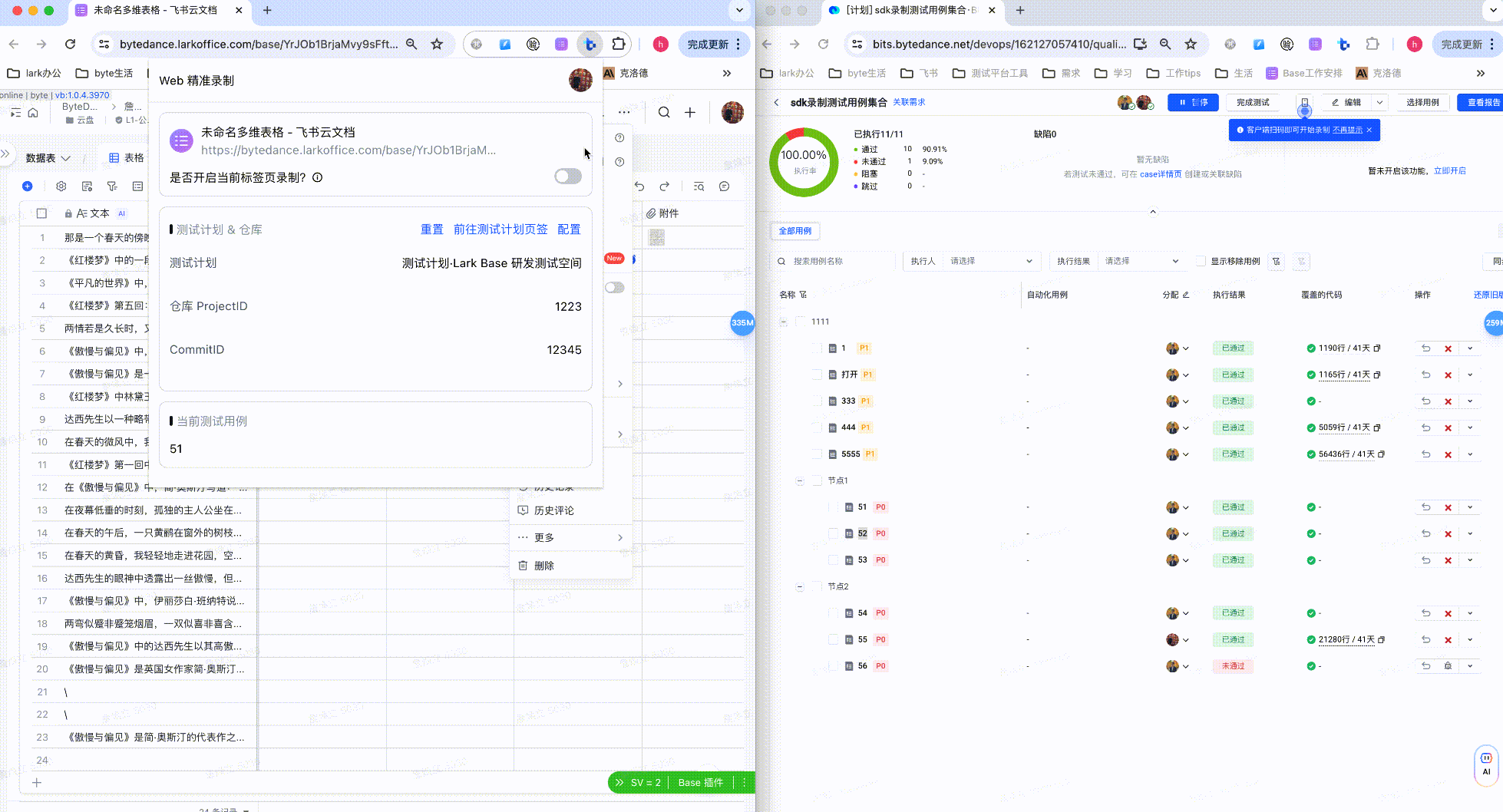
Task: Click red X for case 51
Action: (x=1448, y=507)
